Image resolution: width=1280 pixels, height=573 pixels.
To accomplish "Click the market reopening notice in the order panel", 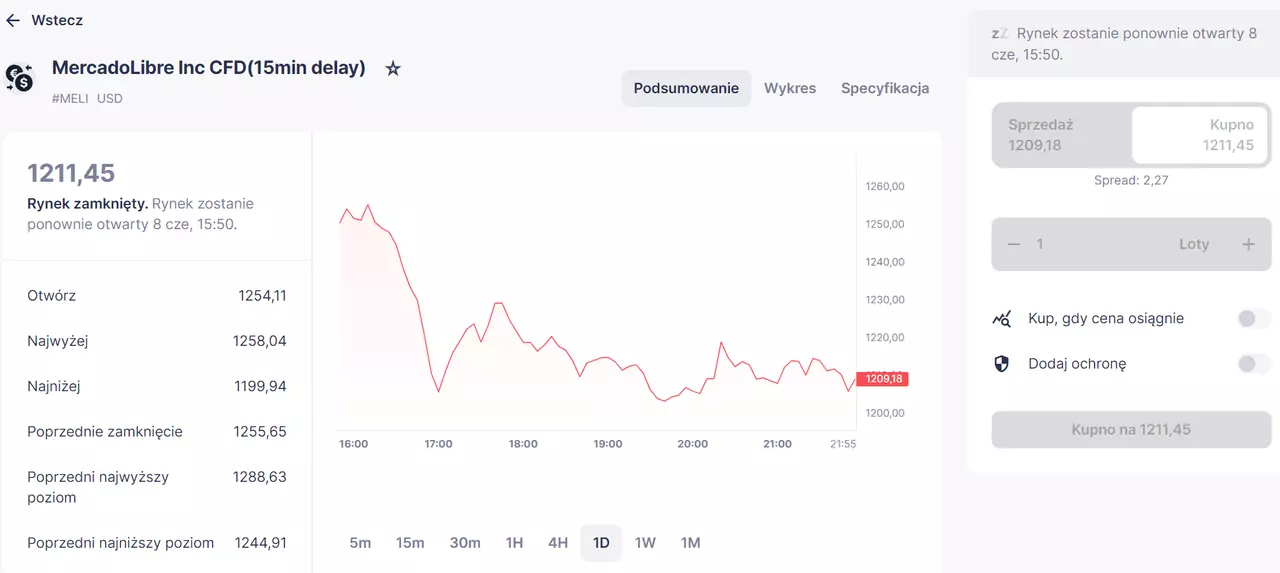I will [1124, 44].
